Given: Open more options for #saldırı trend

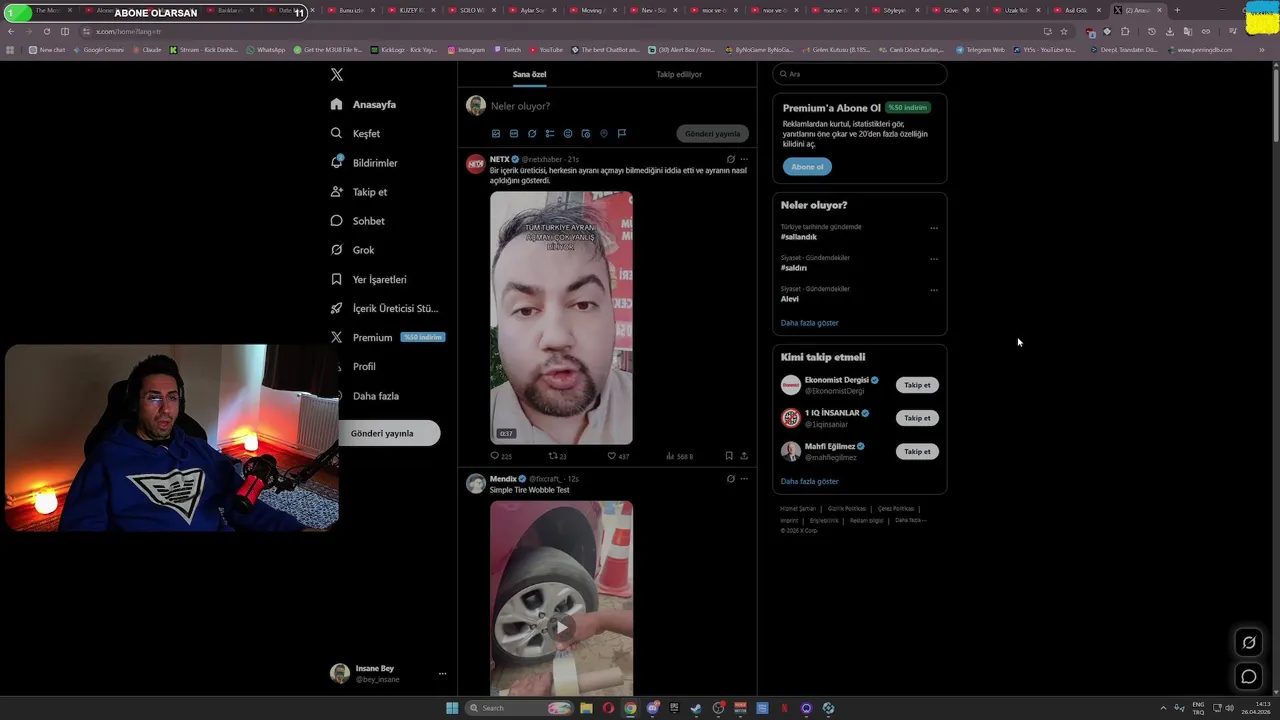Looking at the screenshot, I should point(934,259).
